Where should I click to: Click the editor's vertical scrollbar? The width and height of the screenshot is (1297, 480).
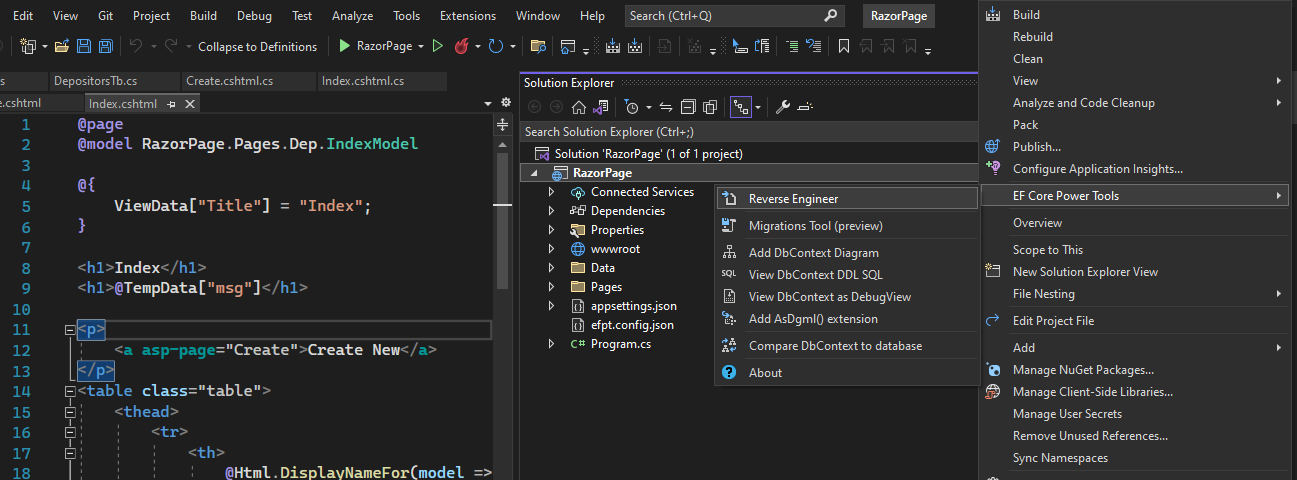point(503,300)
